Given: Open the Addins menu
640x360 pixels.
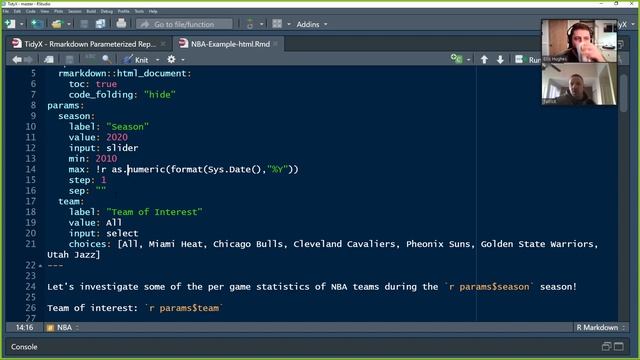Looking at the screenshot, I should click(x=312, y=24).
